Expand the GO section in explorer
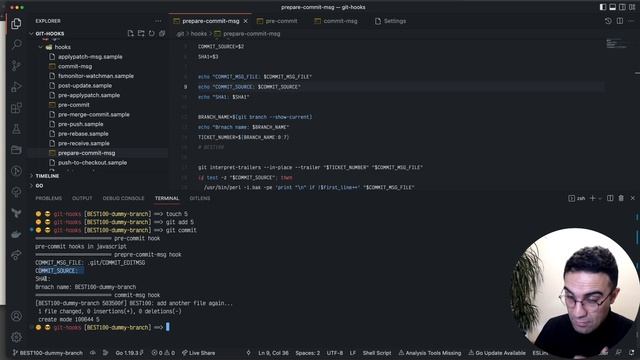Image resolution: width=640 pixels, height=360 pixels. [31, 186]
